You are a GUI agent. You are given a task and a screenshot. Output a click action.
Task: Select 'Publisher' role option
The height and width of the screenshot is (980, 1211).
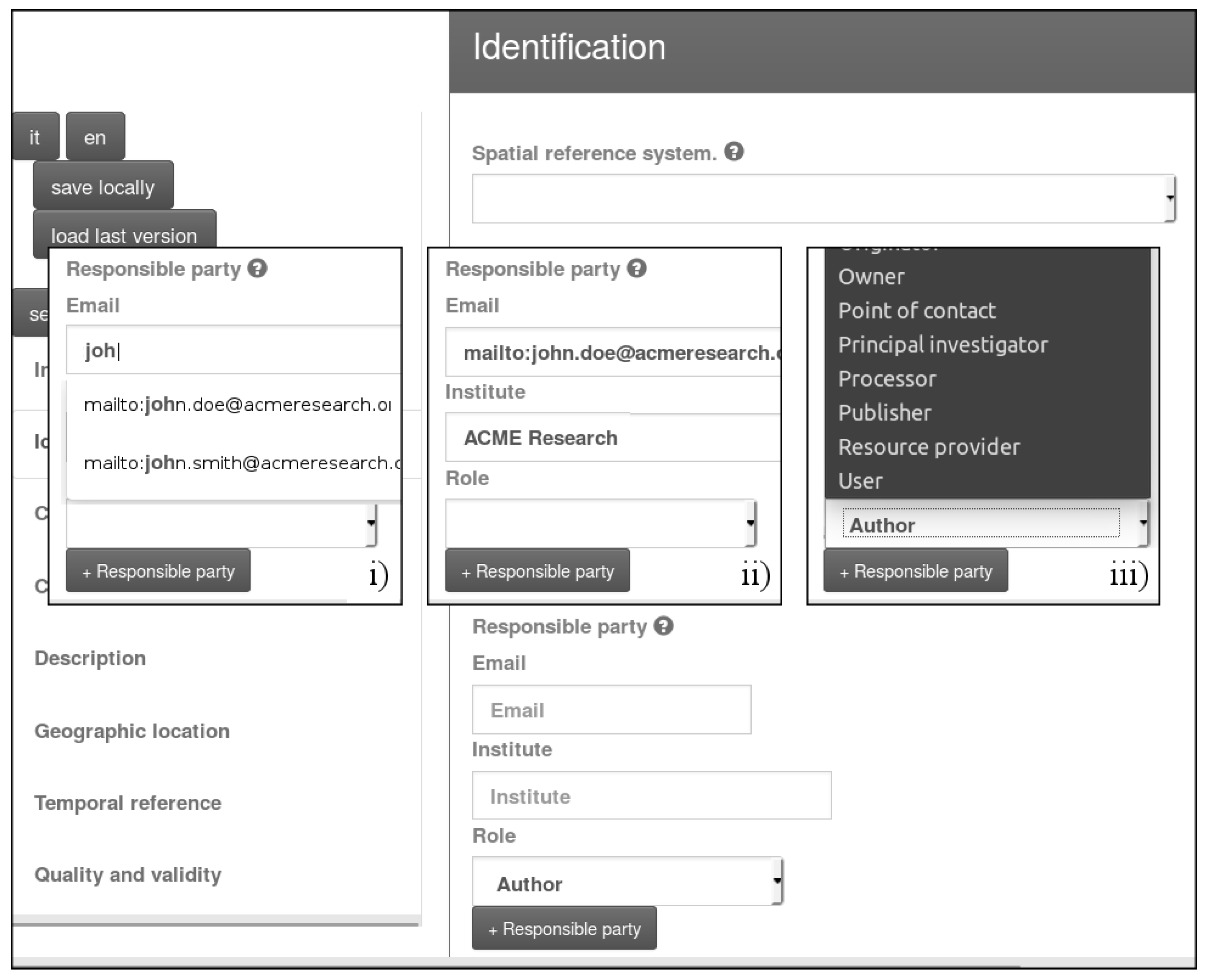coord(987,413)
